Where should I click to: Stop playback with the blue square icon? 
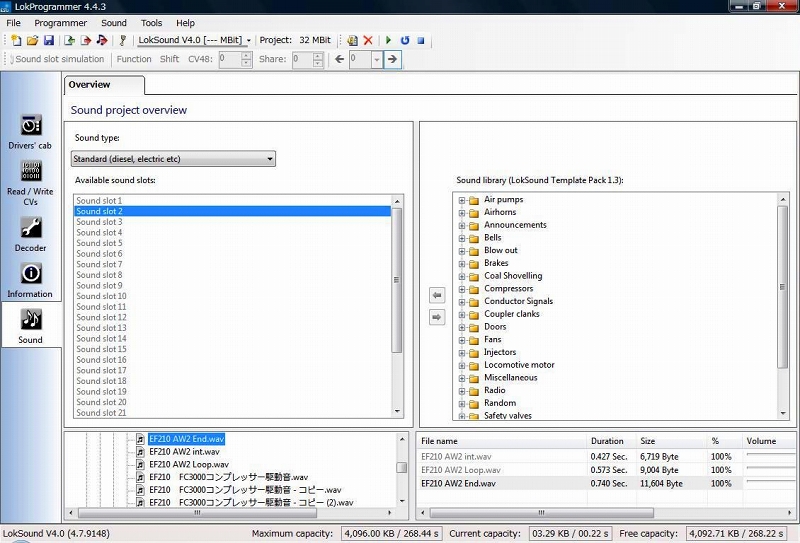pos(421,40)
